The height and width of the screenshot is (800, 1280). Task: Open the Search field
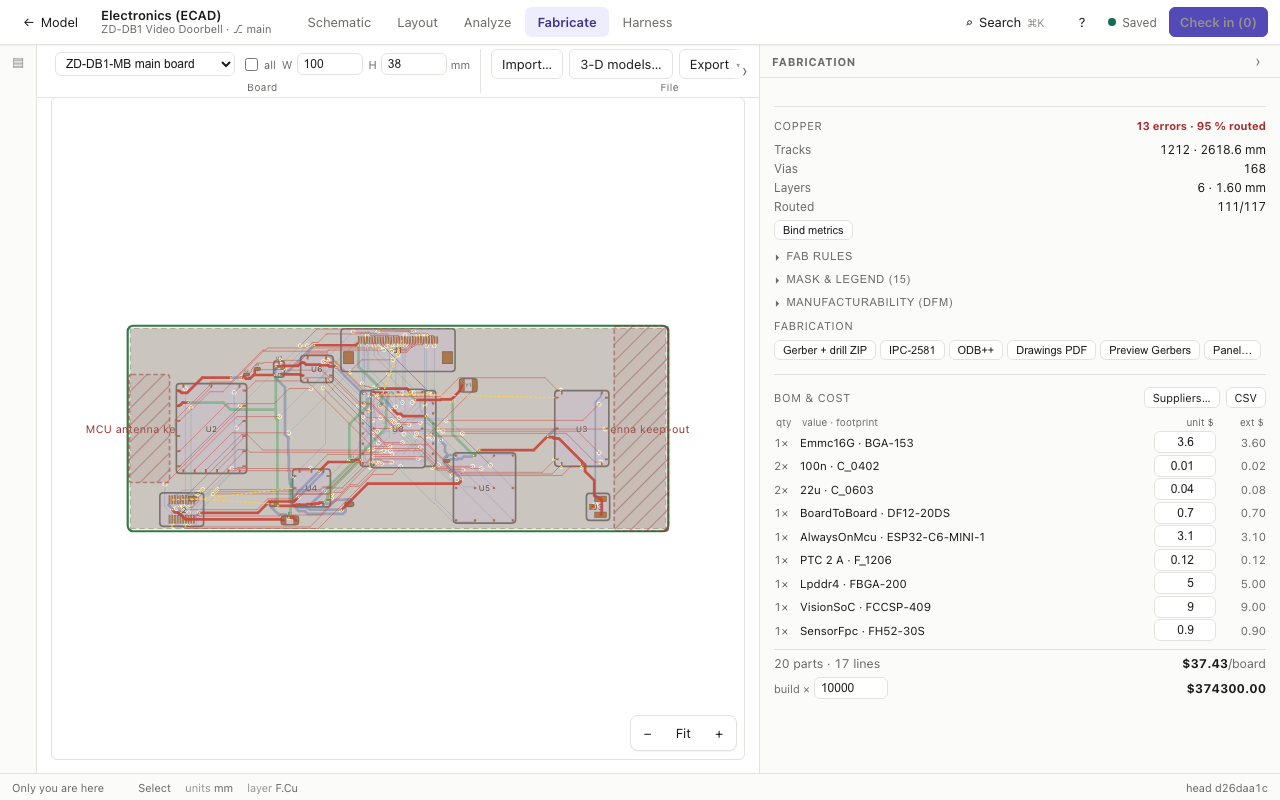coord(1004,22)
